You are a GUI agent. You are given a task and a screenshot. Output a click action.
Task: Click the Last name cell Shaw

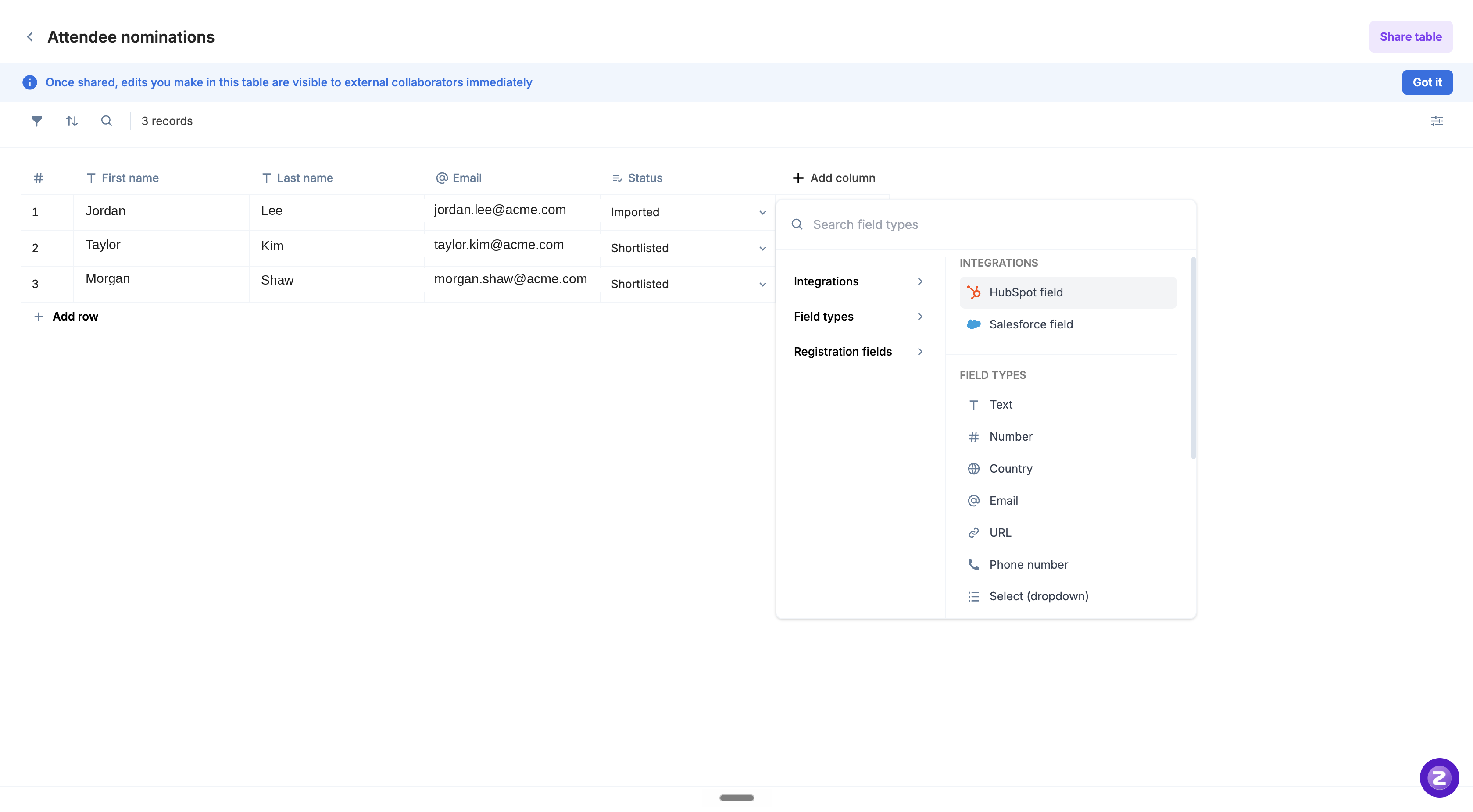(x=337, y=284)
